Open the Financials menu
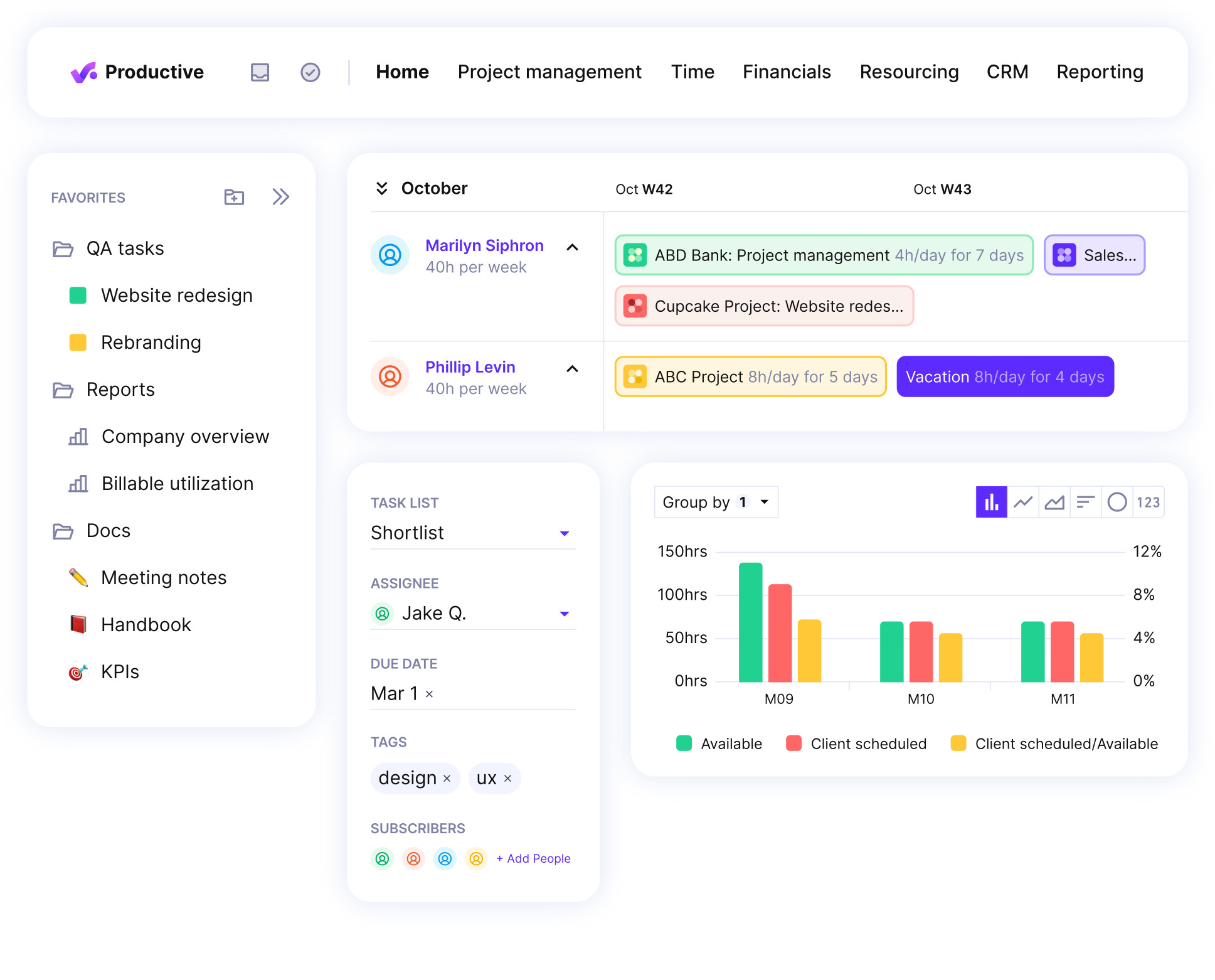This screenshot has width=1215, height=980. coord(787,72)
